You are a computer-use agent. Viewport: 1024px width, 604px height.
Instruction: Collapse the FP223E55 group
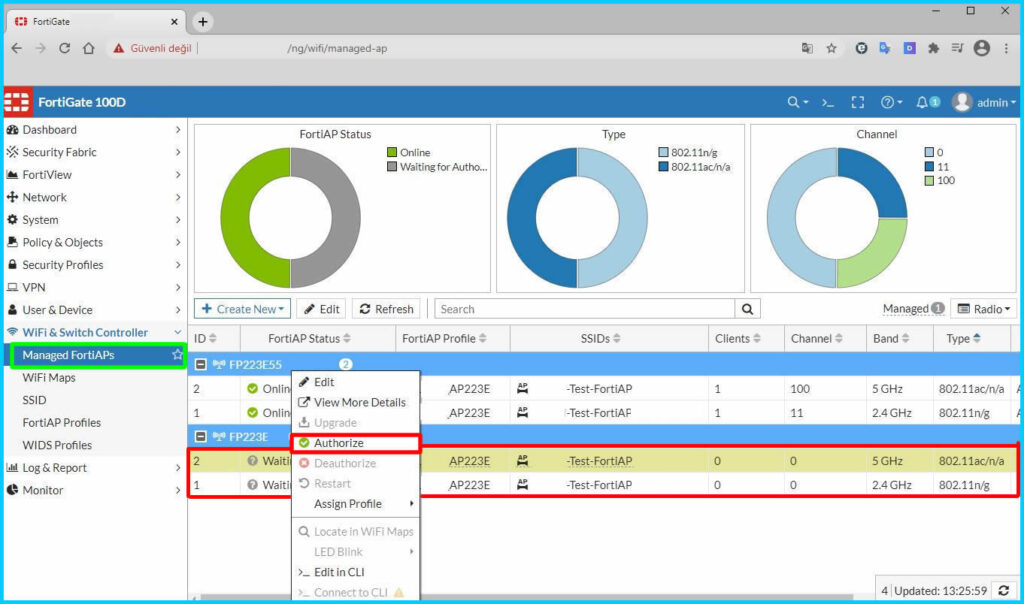click(201, 364)
